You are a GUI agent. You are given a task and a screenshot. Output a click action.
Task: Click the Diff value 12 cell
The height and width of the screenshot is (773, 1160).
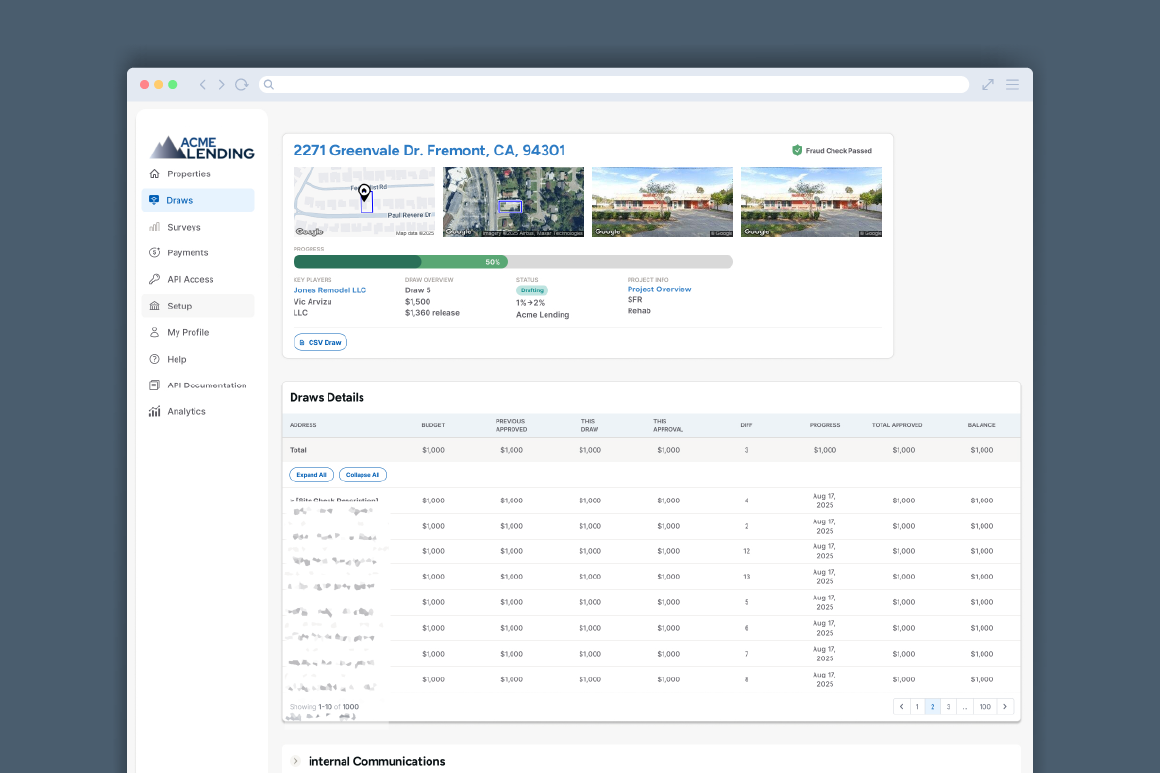[746, 551]
